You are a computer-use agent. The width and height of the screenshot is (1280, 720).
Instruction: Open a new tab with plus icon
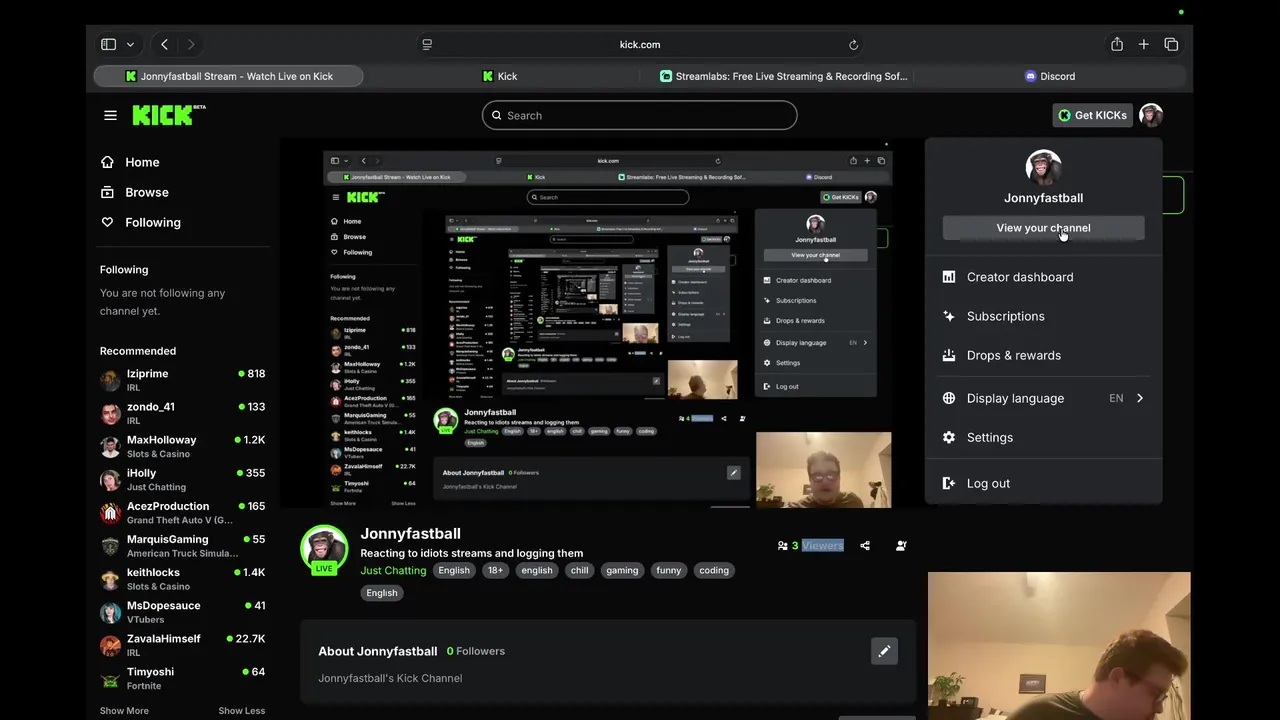click(1143, 44)
